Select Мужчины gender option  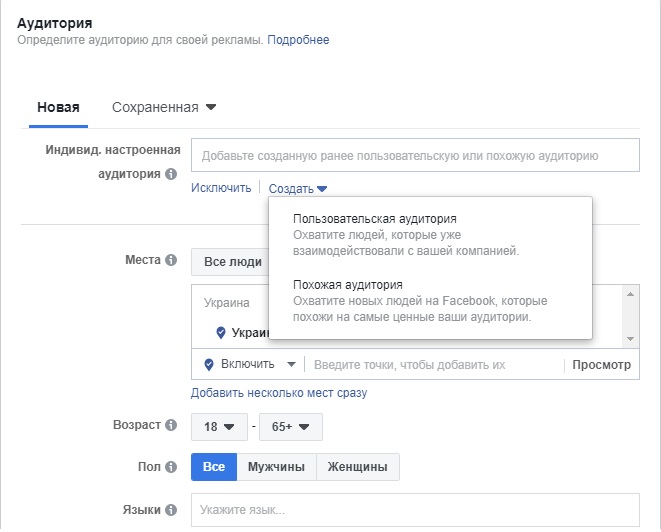(276, 467)
